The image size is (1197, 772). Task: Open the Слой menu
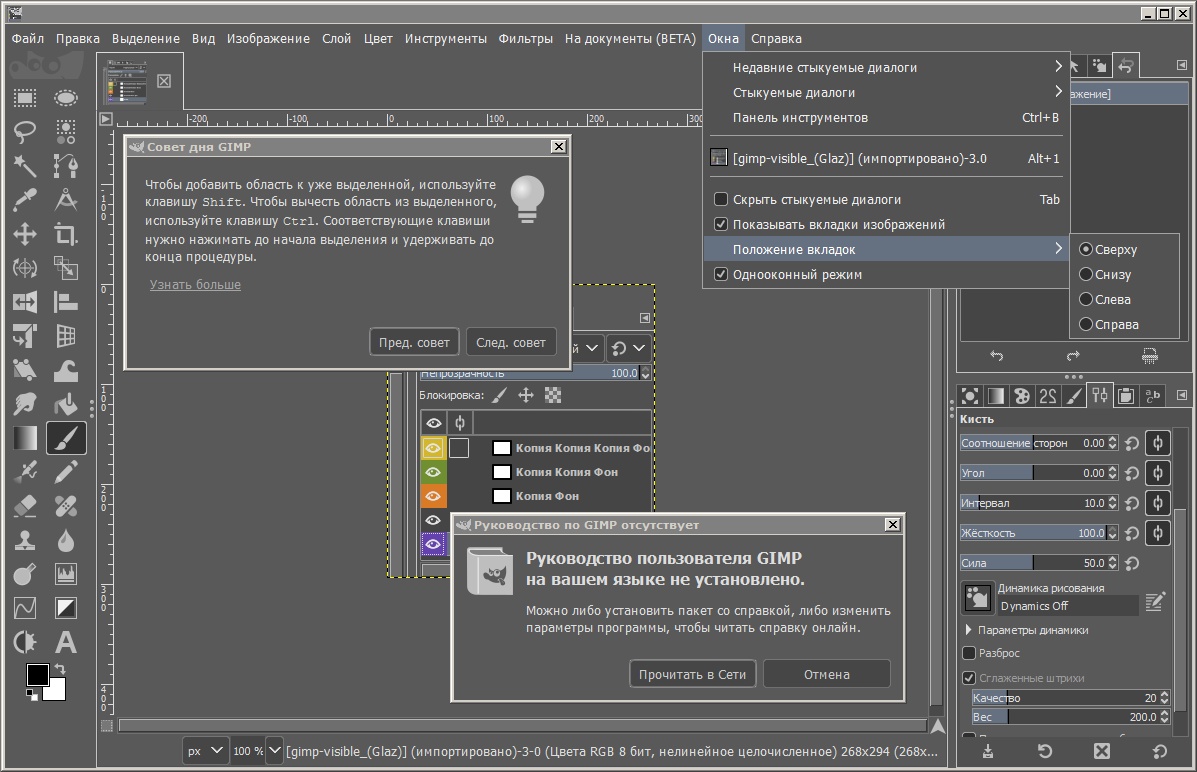[x=337, y=38]
